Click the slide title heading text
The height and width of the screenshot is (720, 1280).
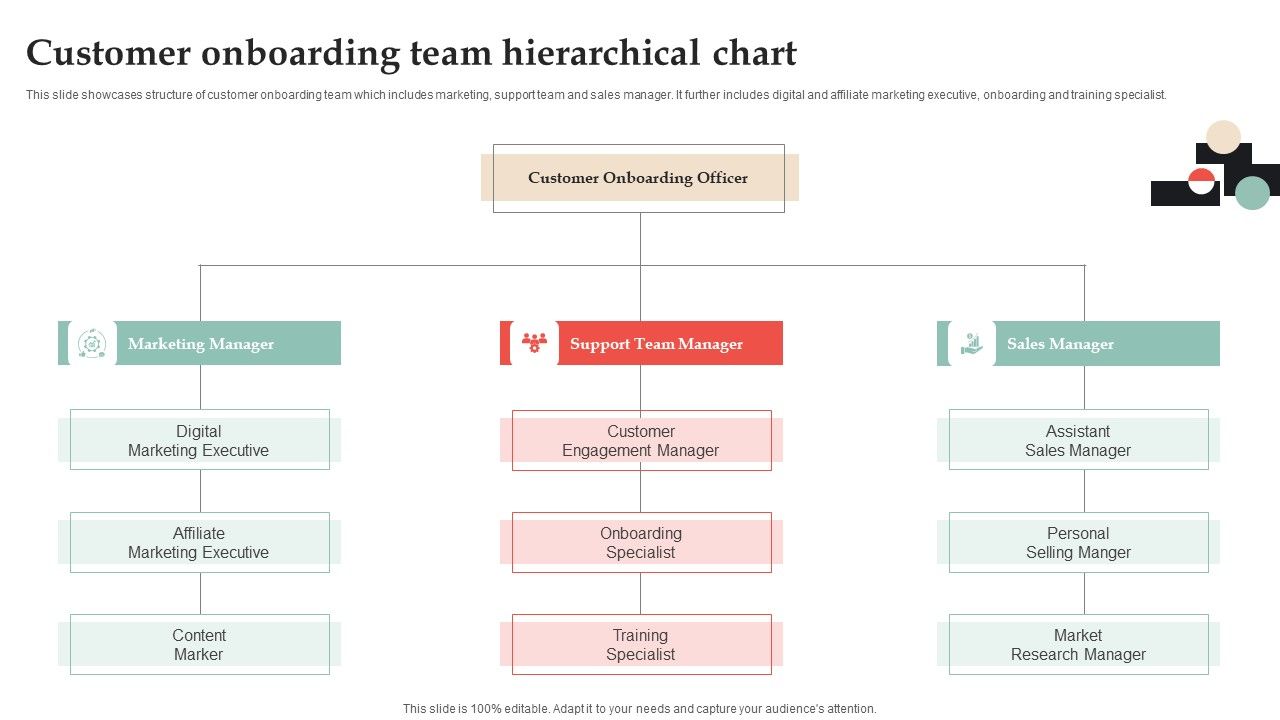tap(411, 53)
